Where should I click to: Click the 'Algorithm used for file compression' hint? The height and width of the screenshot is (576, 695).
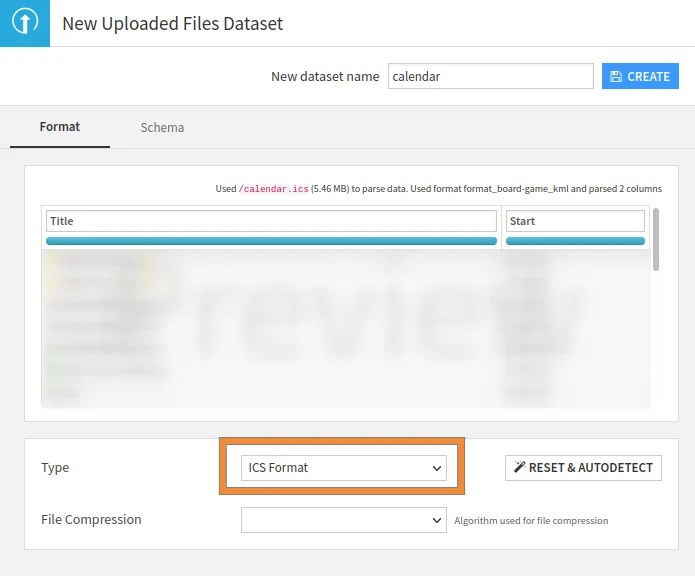pyautogui.click(x=531, y=521)
